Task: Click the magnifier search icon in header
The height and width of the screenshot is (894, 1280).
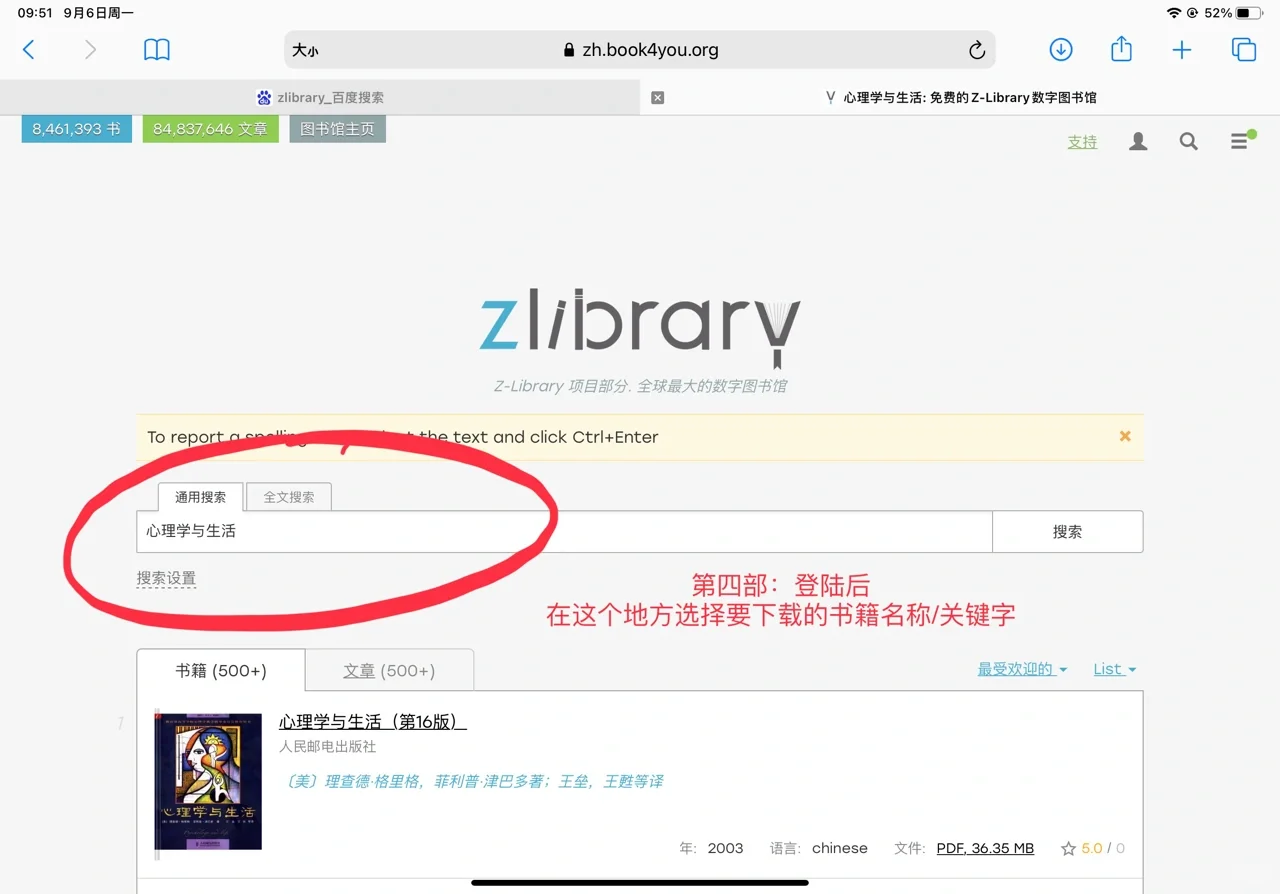Action: pos(1188,142)
